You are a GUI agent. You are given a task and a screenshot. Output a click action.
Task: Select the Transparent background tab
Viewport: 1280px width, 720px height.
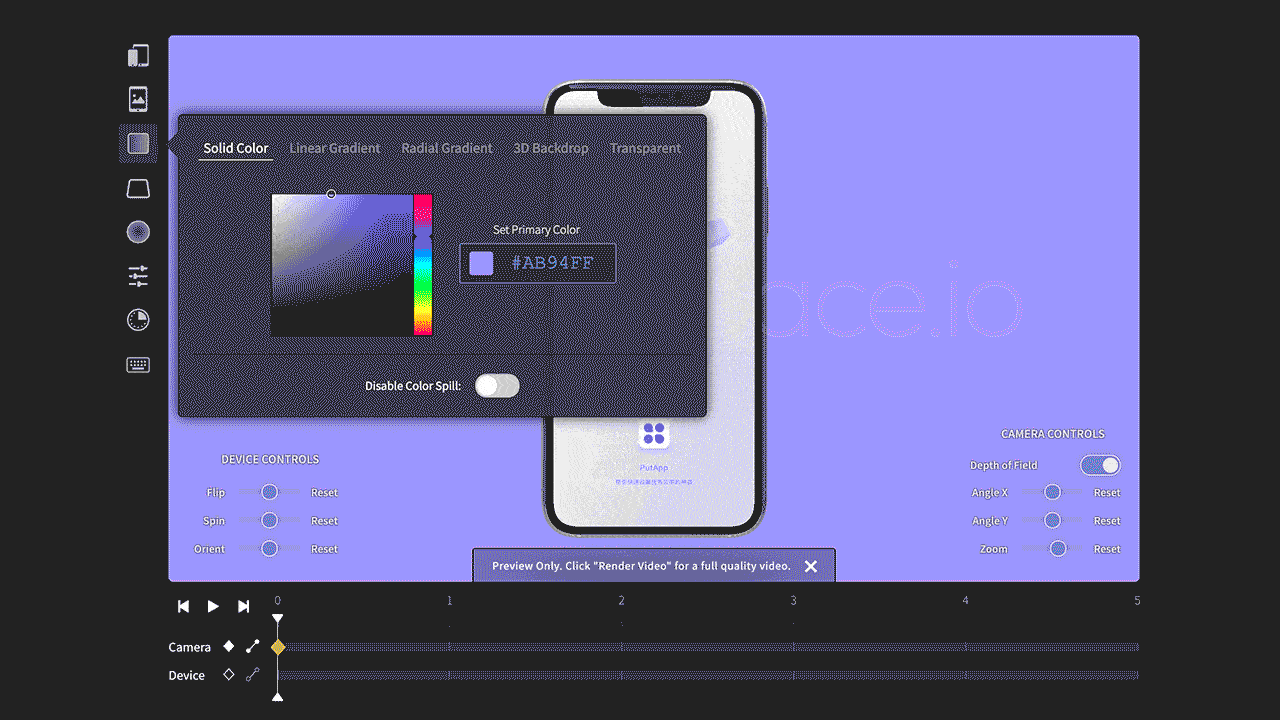click(645, 148)
